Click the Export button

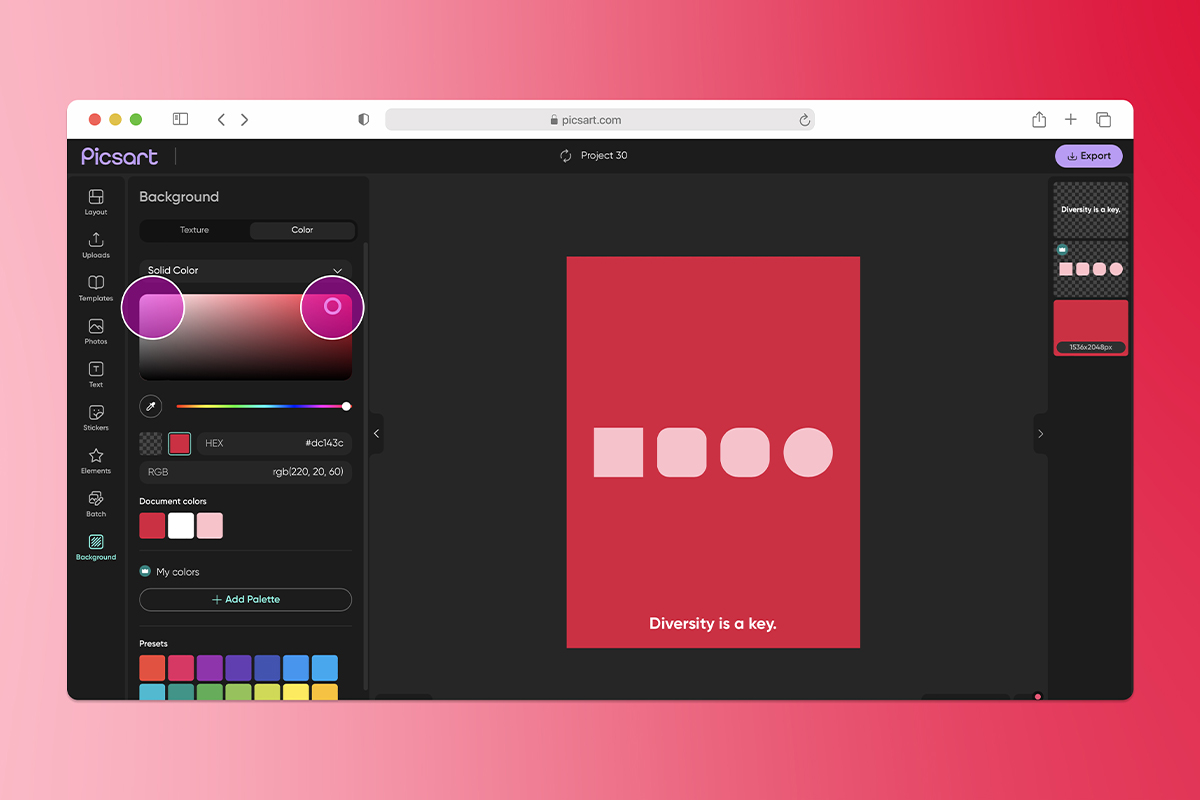(x=1088, y=155)
